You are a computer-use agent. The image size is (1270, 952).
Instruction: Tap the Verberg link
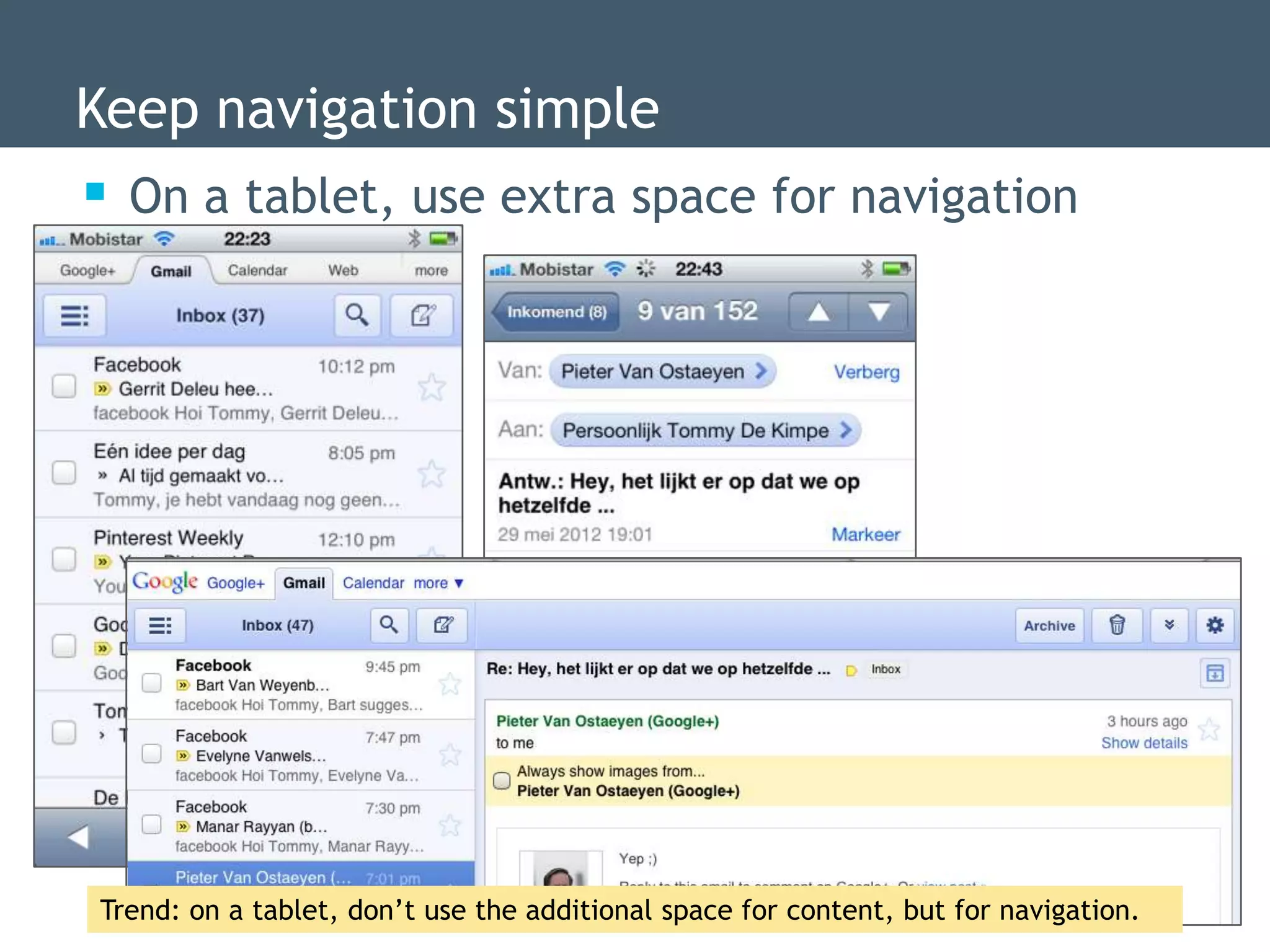pos(866,372)
